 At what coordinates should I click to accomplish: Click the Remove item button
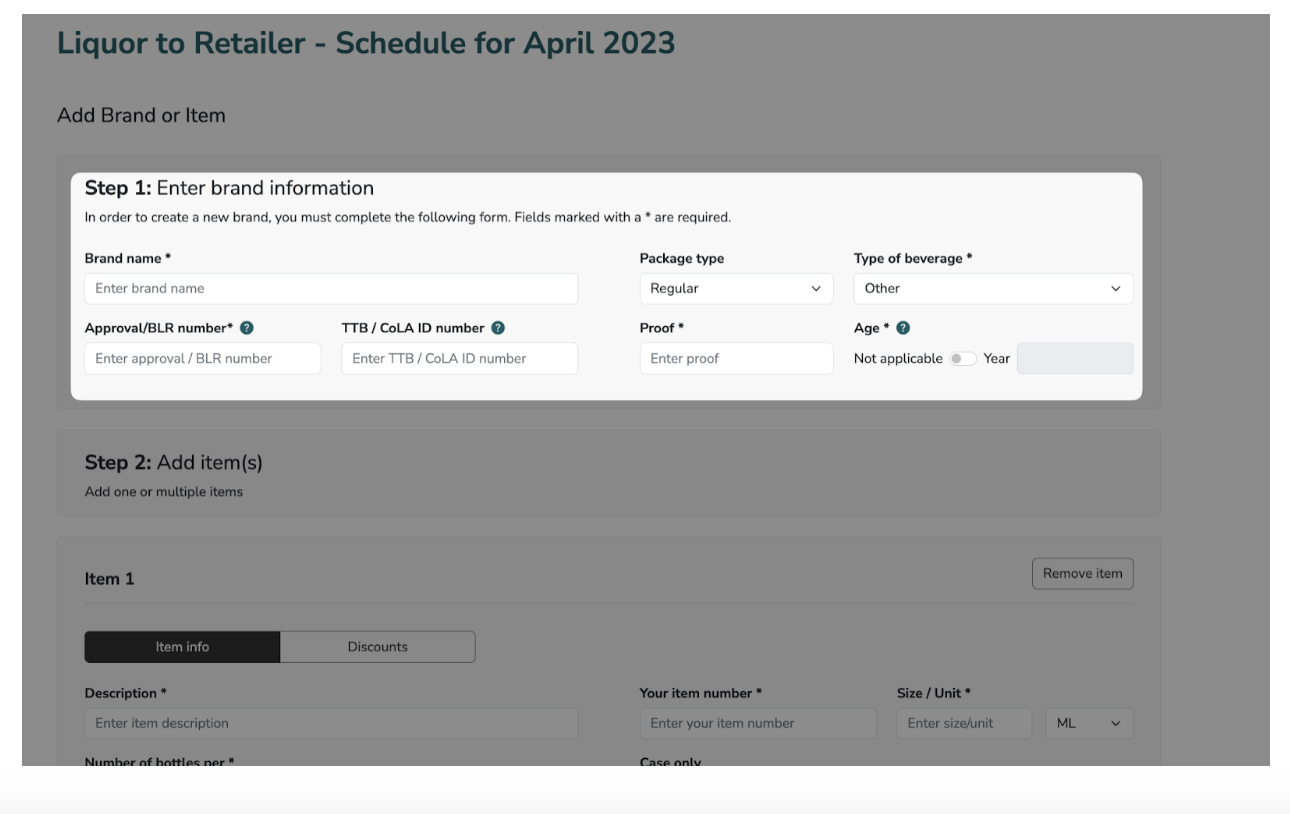[x=1084, y=573]
